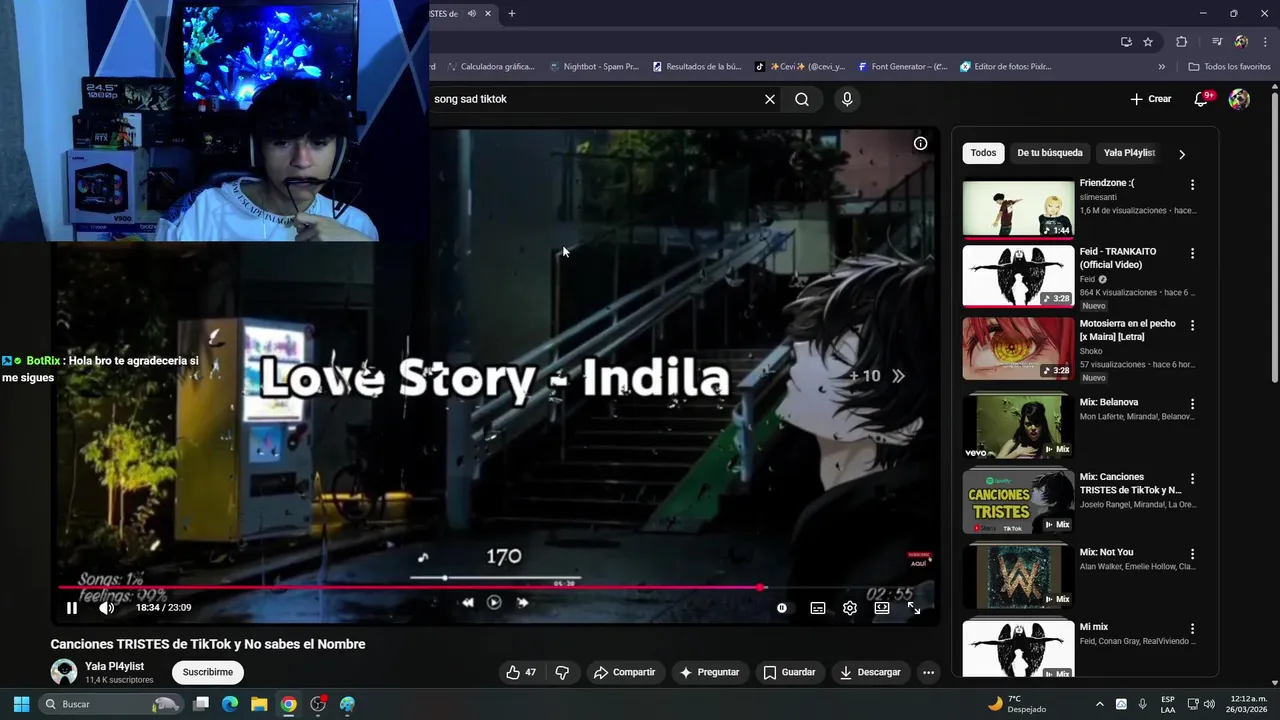Like the video with thumbs up
The image size is (1280, 720).
(x=521, y=672)
